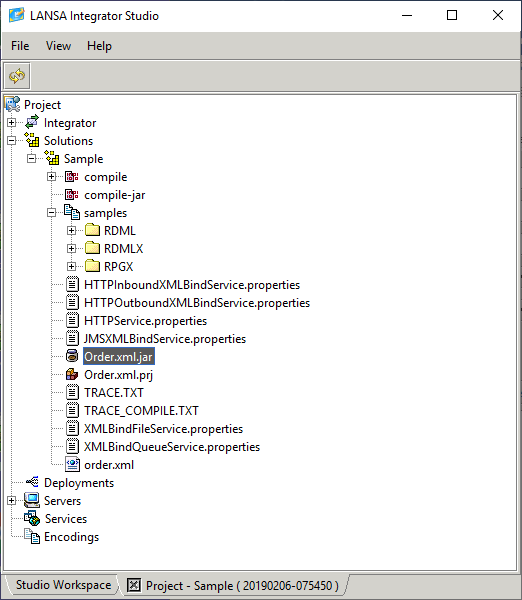Click the Services globe icon

pos(32,518)
